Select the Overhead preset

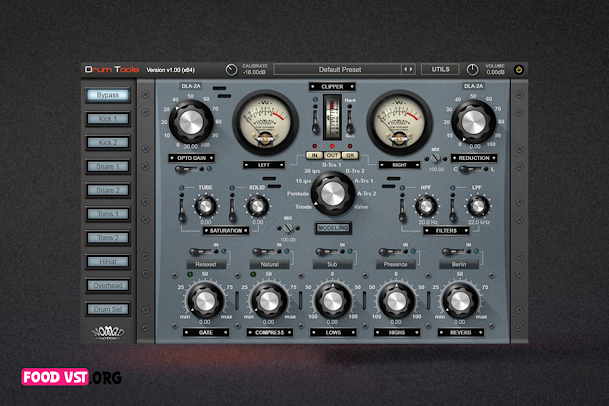(108, 286)
